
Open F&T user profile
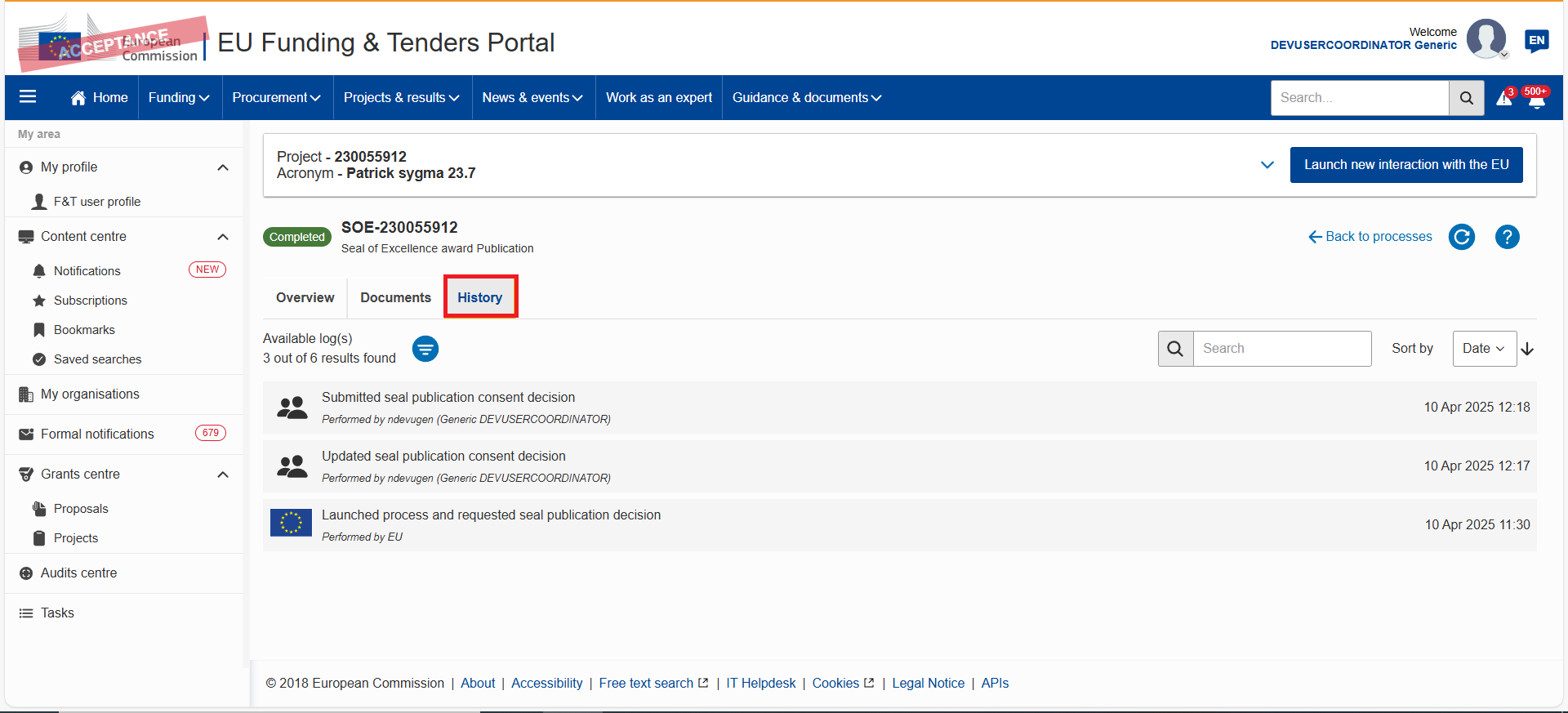tap(96, 202)
